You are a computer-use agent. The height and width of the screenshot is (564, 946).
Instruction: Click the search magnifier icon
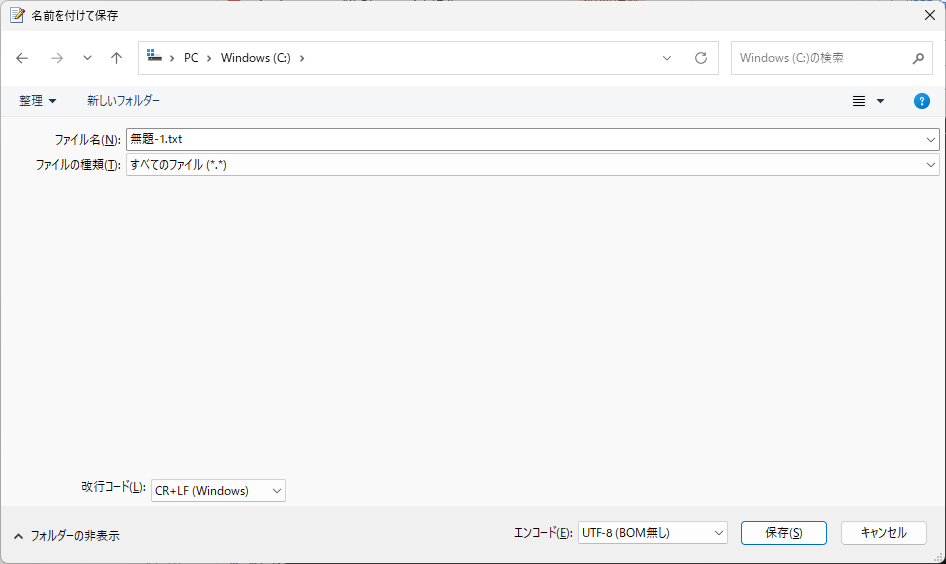918,58
